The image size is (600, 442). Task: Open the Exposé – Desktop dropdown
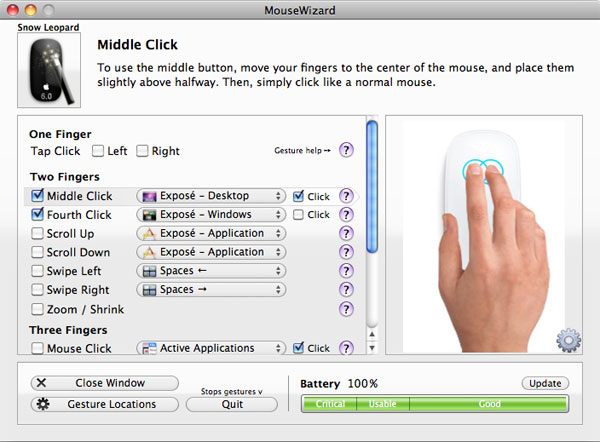click(x=211, y=196)
